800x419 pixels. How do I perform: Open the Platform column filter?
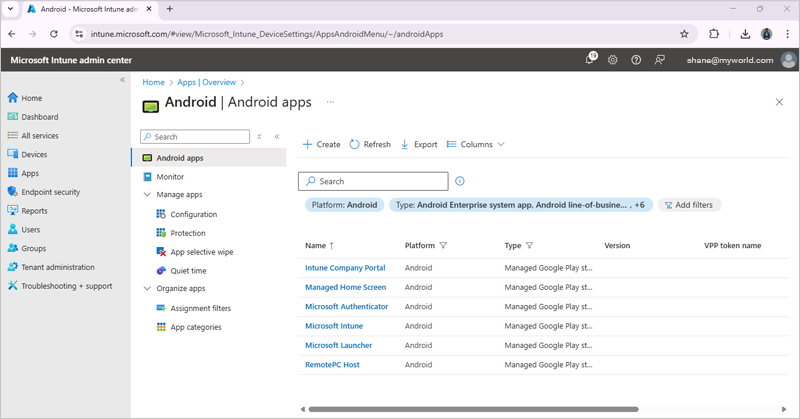pos(443,245)
